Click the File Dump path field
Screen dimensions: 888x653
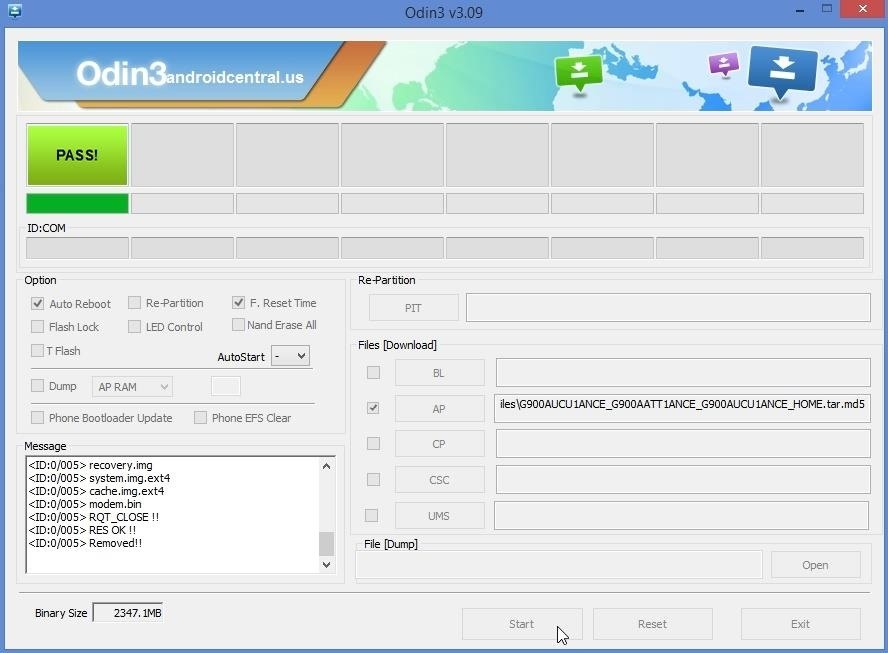[x=559, y=565]
